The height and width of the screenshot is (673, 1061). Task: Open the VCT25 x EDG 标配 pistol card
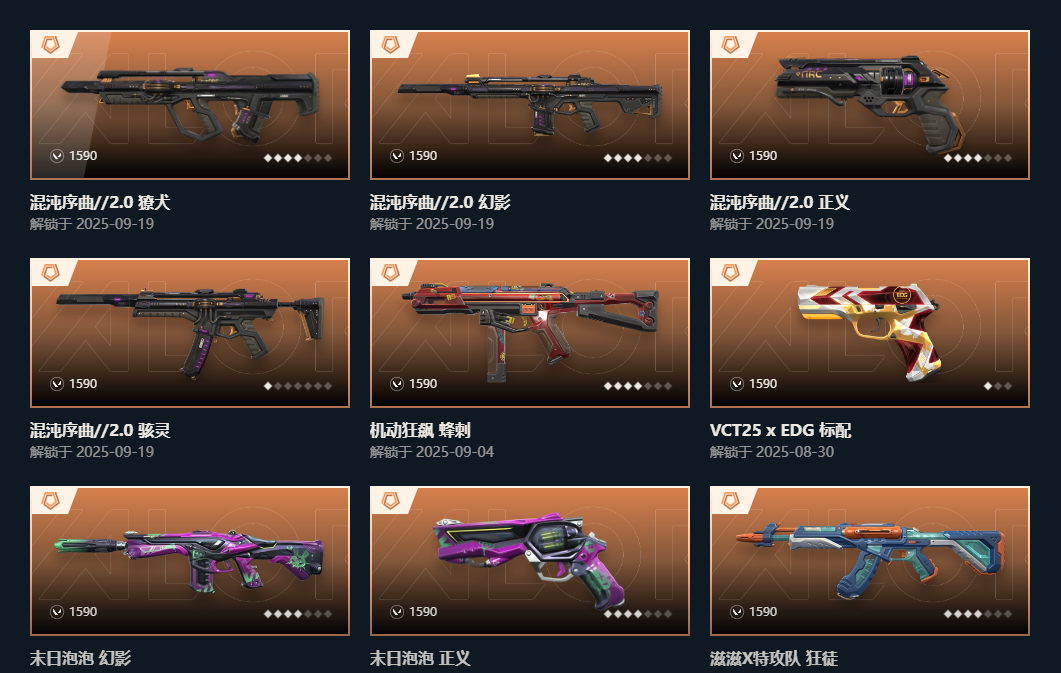point(870,333)
